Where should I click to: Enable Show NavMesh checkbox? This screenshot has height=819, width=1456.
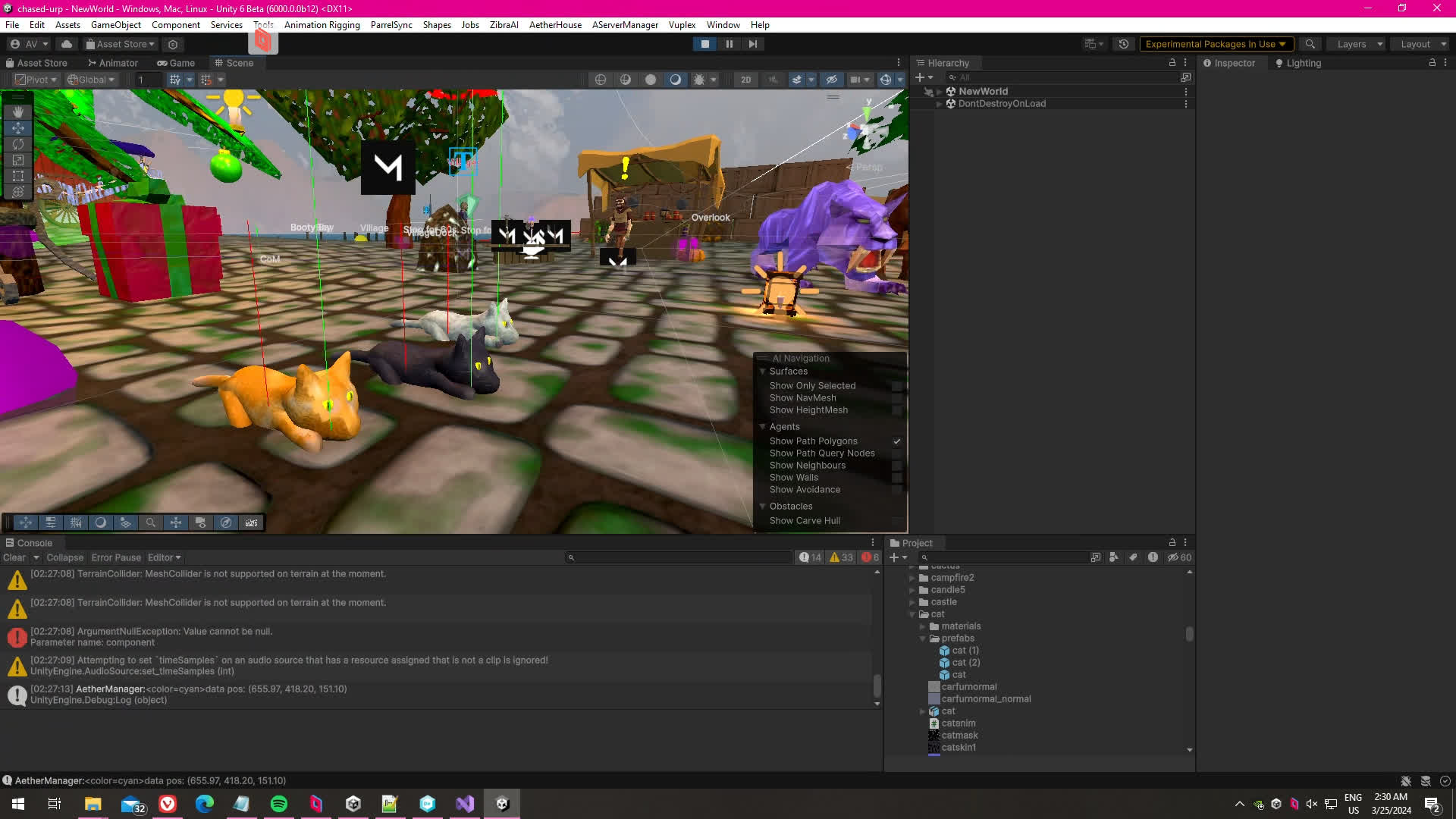(x=896, y=398)
